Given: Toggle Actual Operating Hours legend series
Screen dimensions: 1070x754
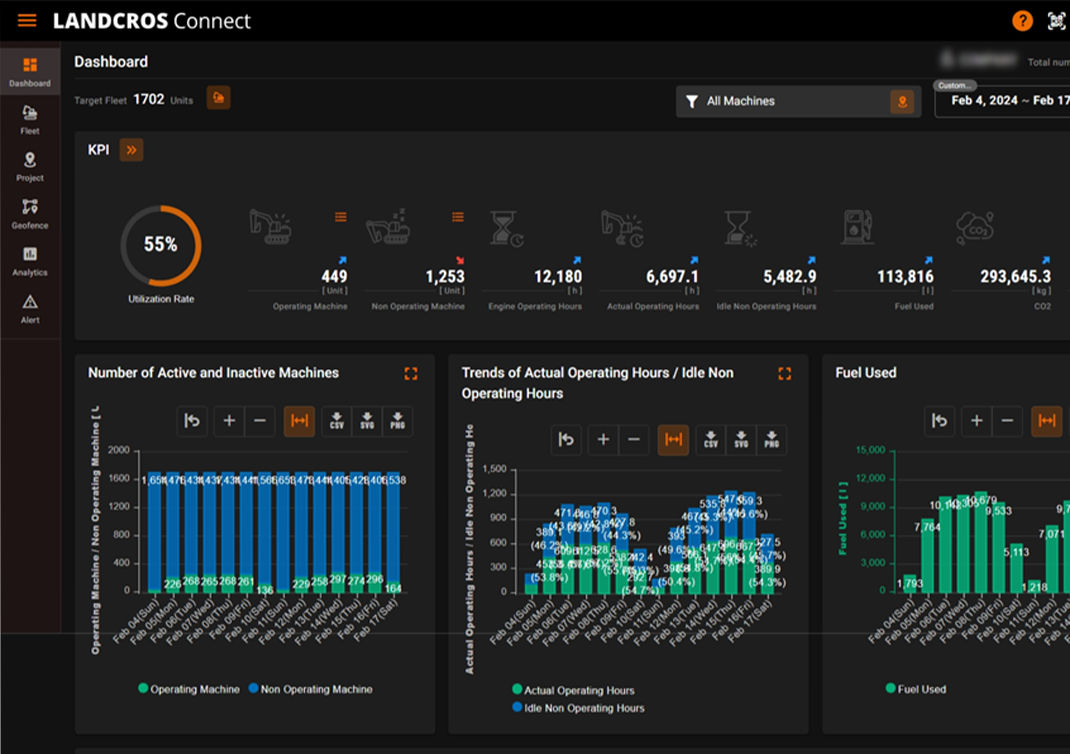Looking at the screenshot, I should click(573, 690).
